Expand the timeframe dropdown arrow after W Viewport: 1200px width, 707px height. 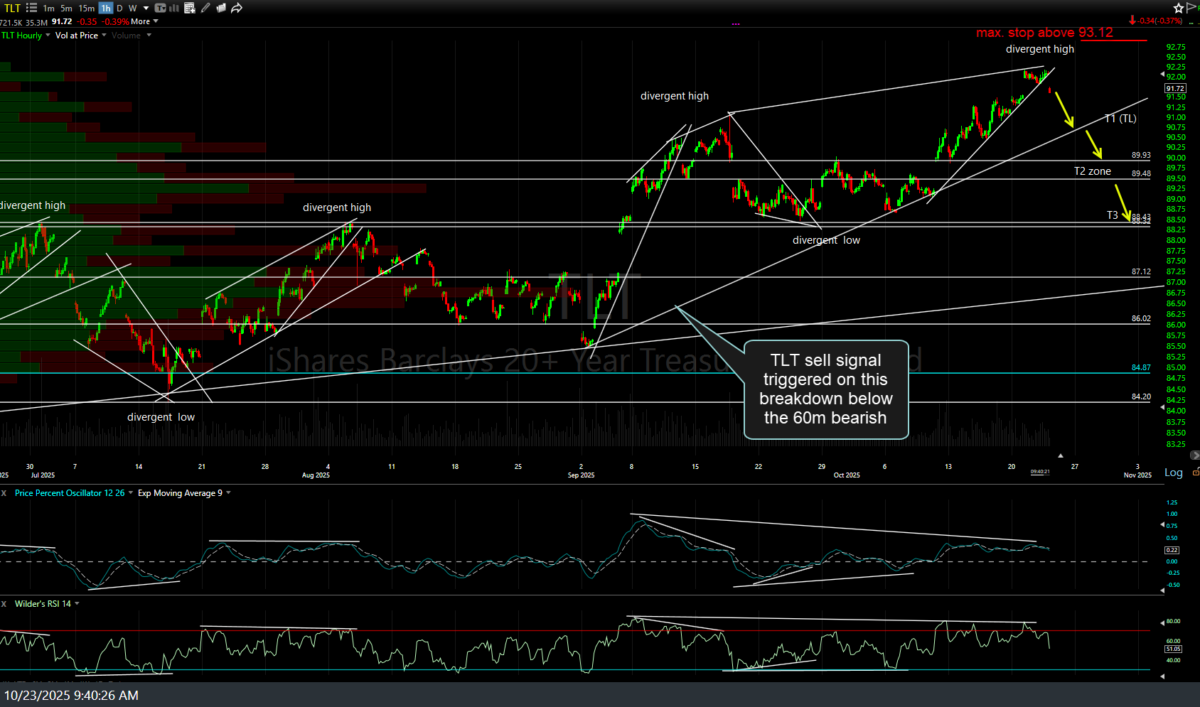[x=148, y=7]
